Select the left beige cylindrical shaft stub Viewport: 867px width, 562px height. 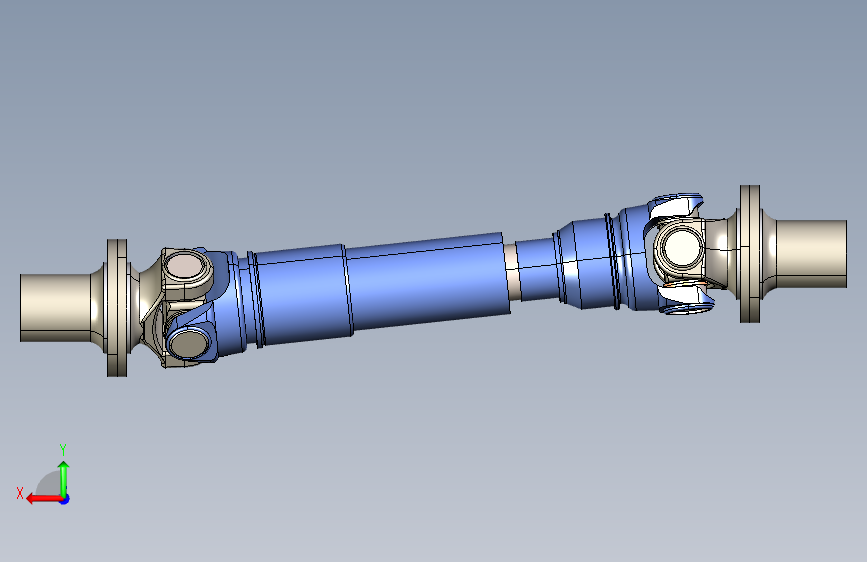(55, 308)
